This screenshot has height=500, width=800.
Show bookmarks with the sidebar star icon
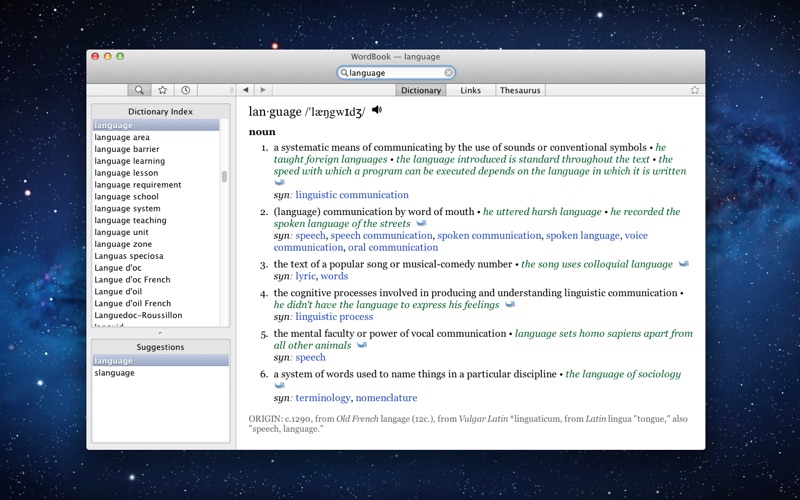pyautogui.click(x=162, y=90)
